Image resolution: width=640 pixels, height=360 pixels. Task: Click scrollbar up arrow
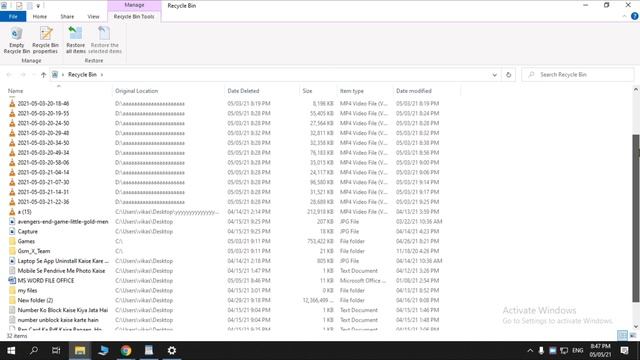point(636,89)
